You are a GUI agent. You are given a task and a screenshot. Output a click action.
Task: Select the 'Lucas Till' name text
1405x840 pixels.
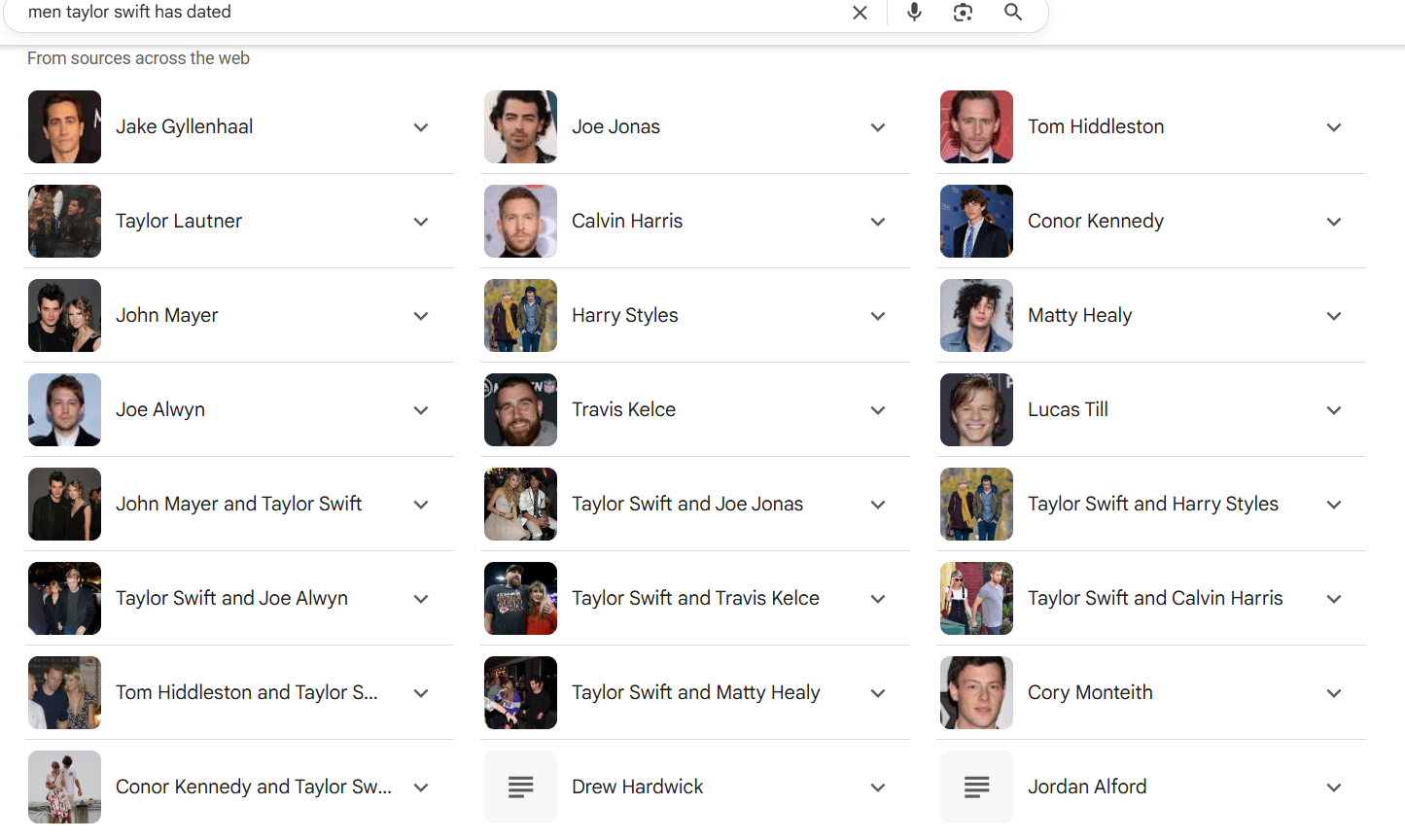[1068, 409]
